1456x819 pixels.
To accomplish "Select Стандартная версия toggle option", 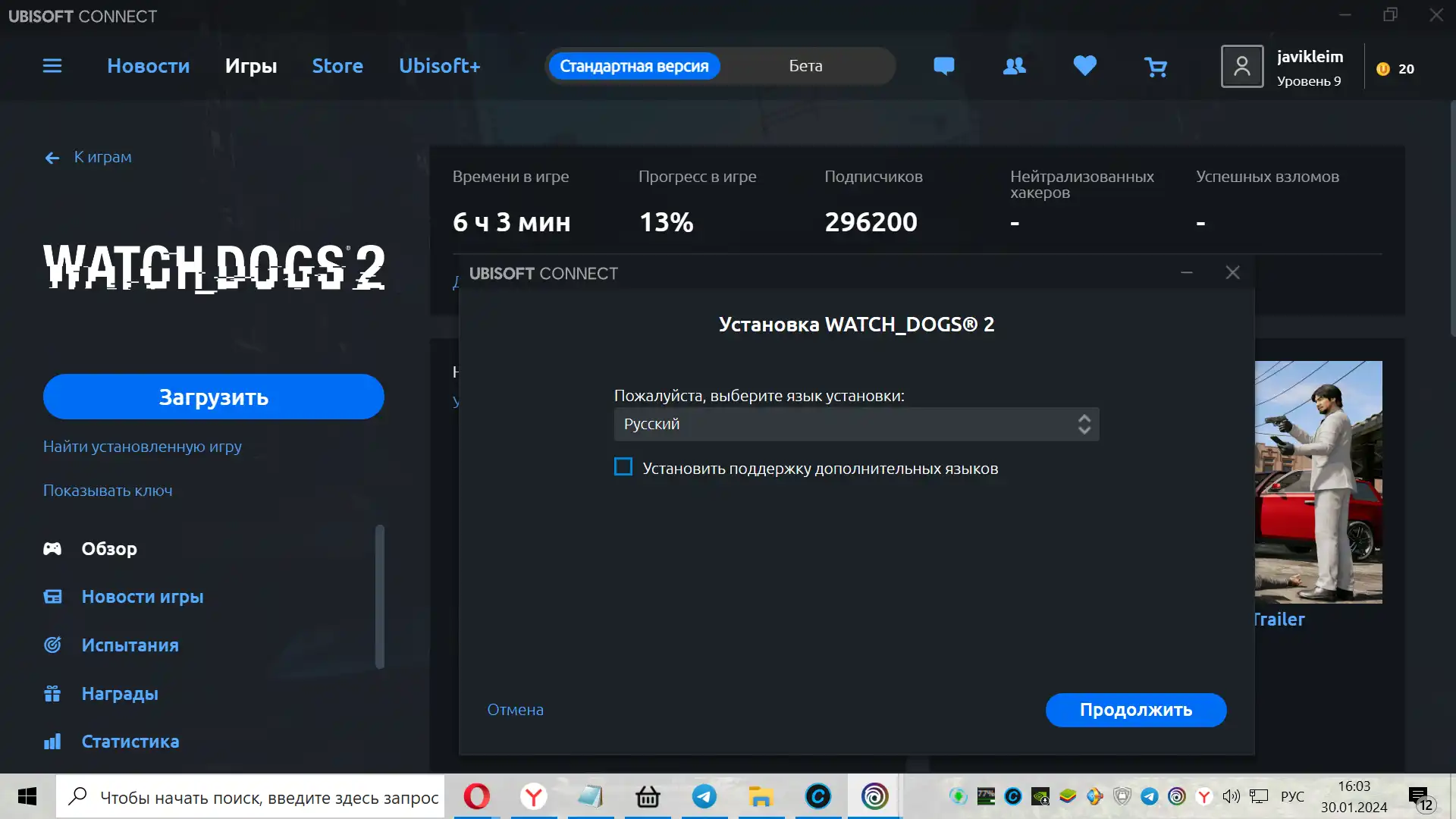I will tap(634, 66).
